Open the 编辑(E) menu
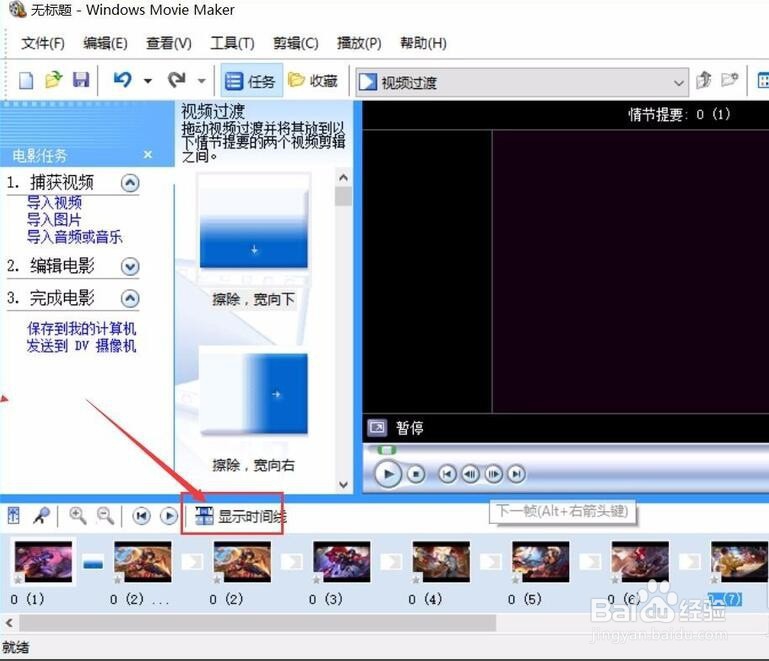 [x=105, y=43]
